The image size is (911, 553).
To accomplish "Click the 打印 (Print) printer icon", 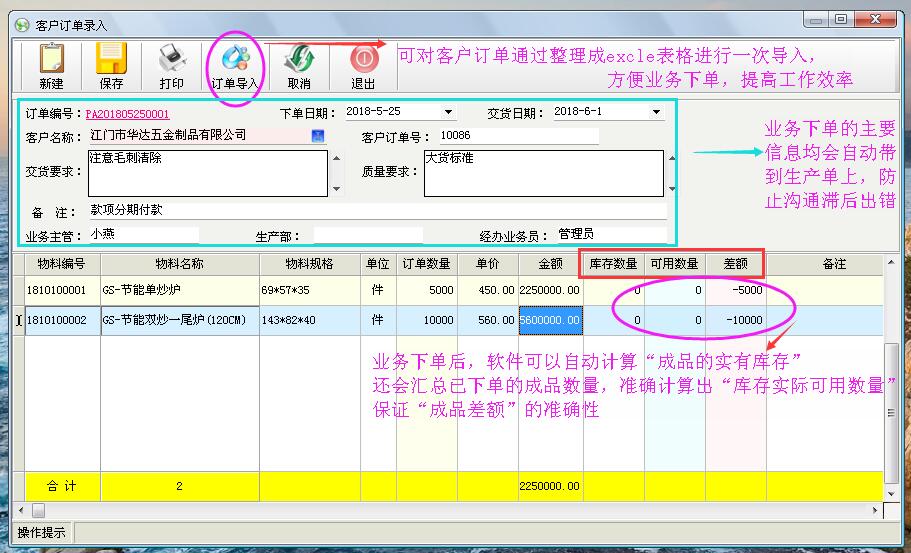I will [171, 66].
